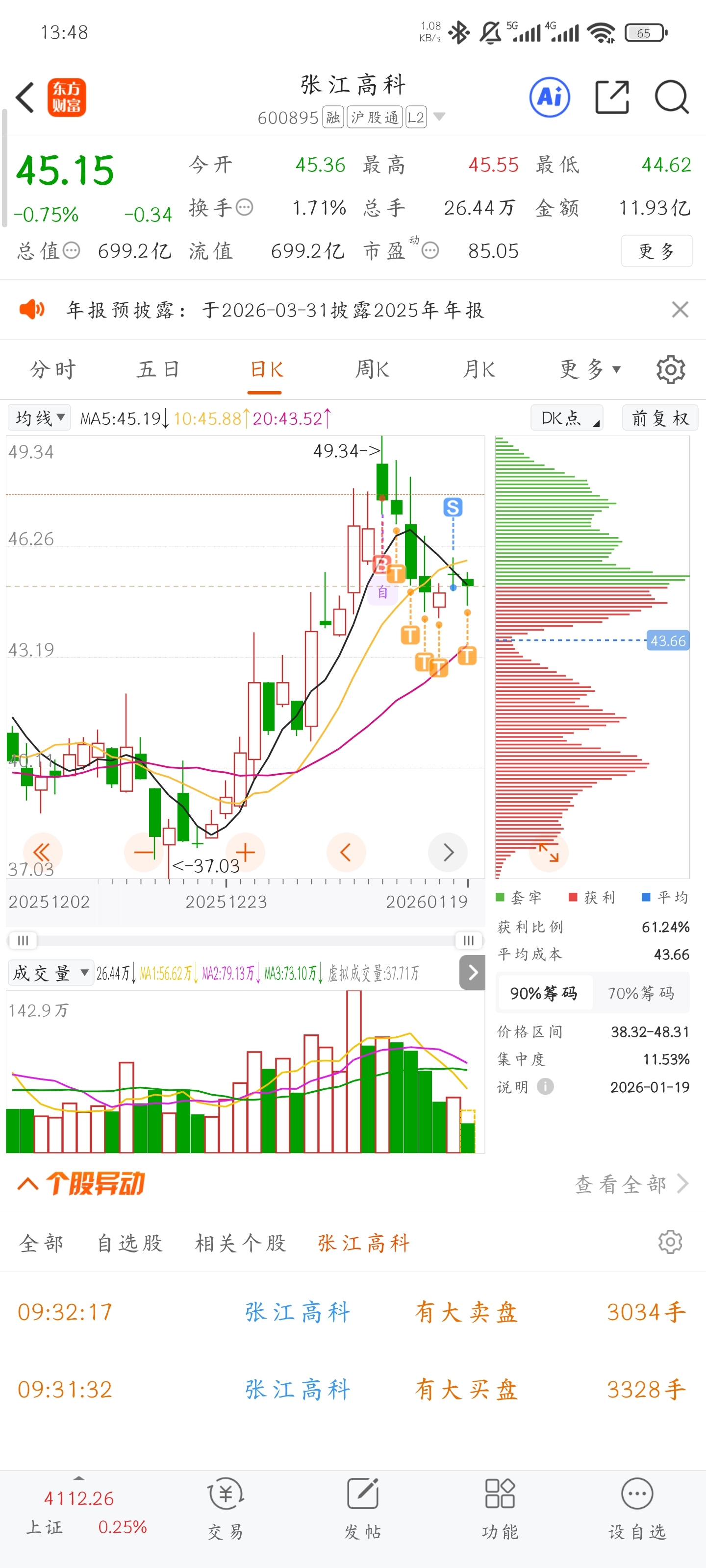Select the 自选股 filter tab

point(130,1243)
